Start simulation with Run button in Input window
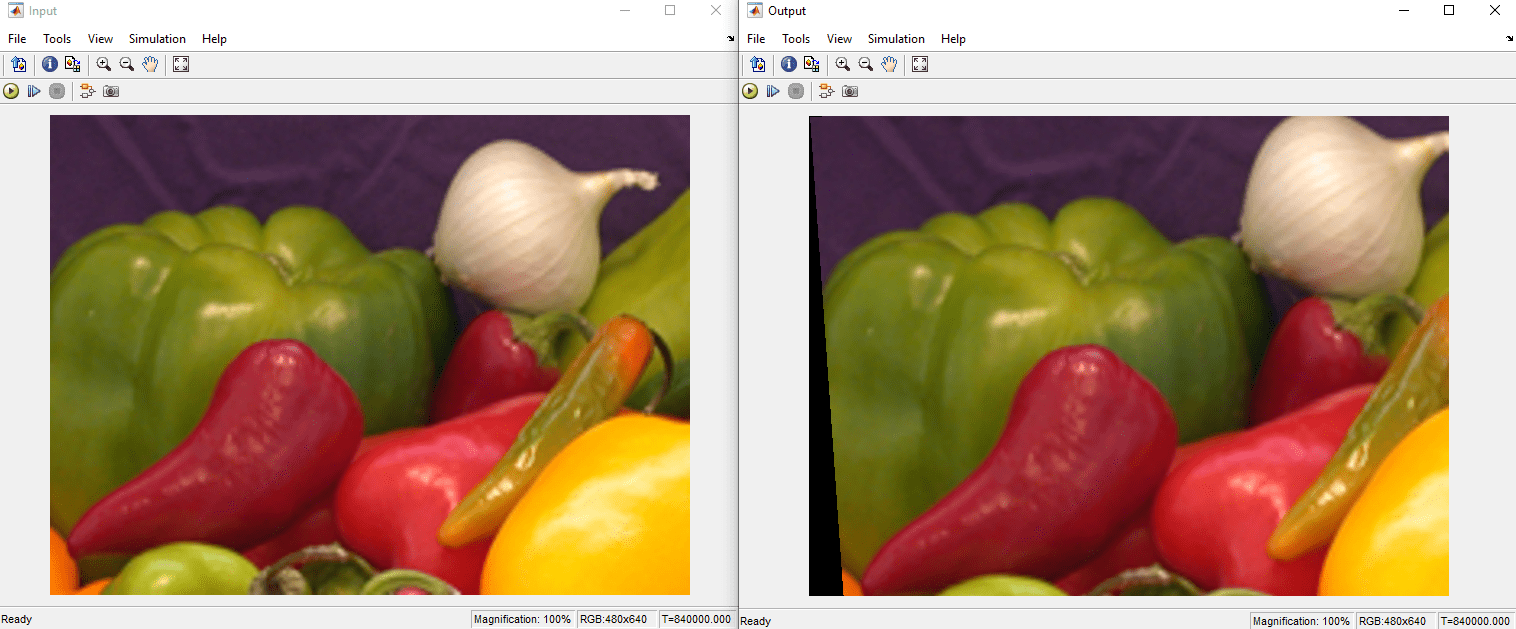Viewport: 1516px width, 629px height. [11, 91]
